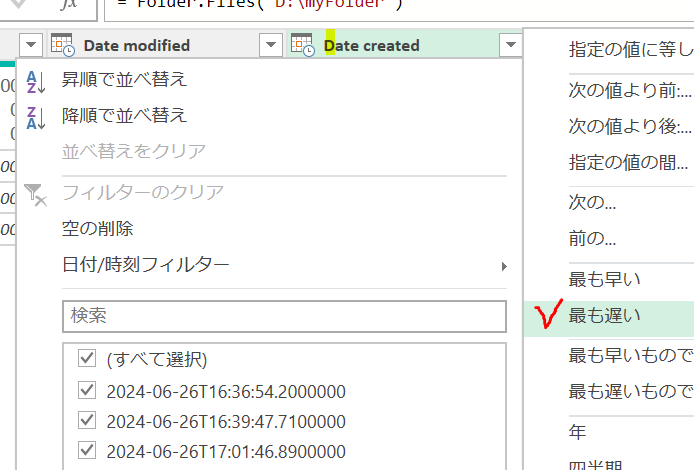
Task: Select 最も早い filter option
Action: click(605, 279)
